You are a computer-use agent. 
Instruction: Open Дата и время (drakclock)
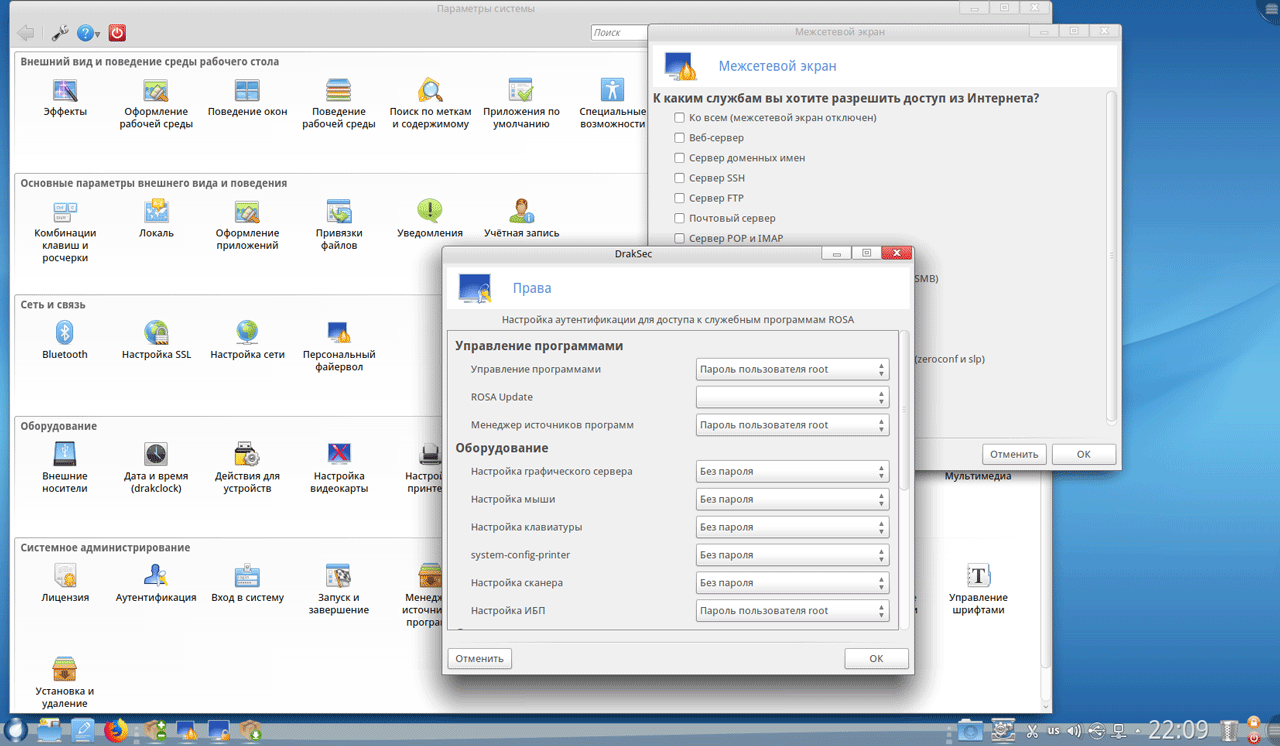(x=156, y=456)
